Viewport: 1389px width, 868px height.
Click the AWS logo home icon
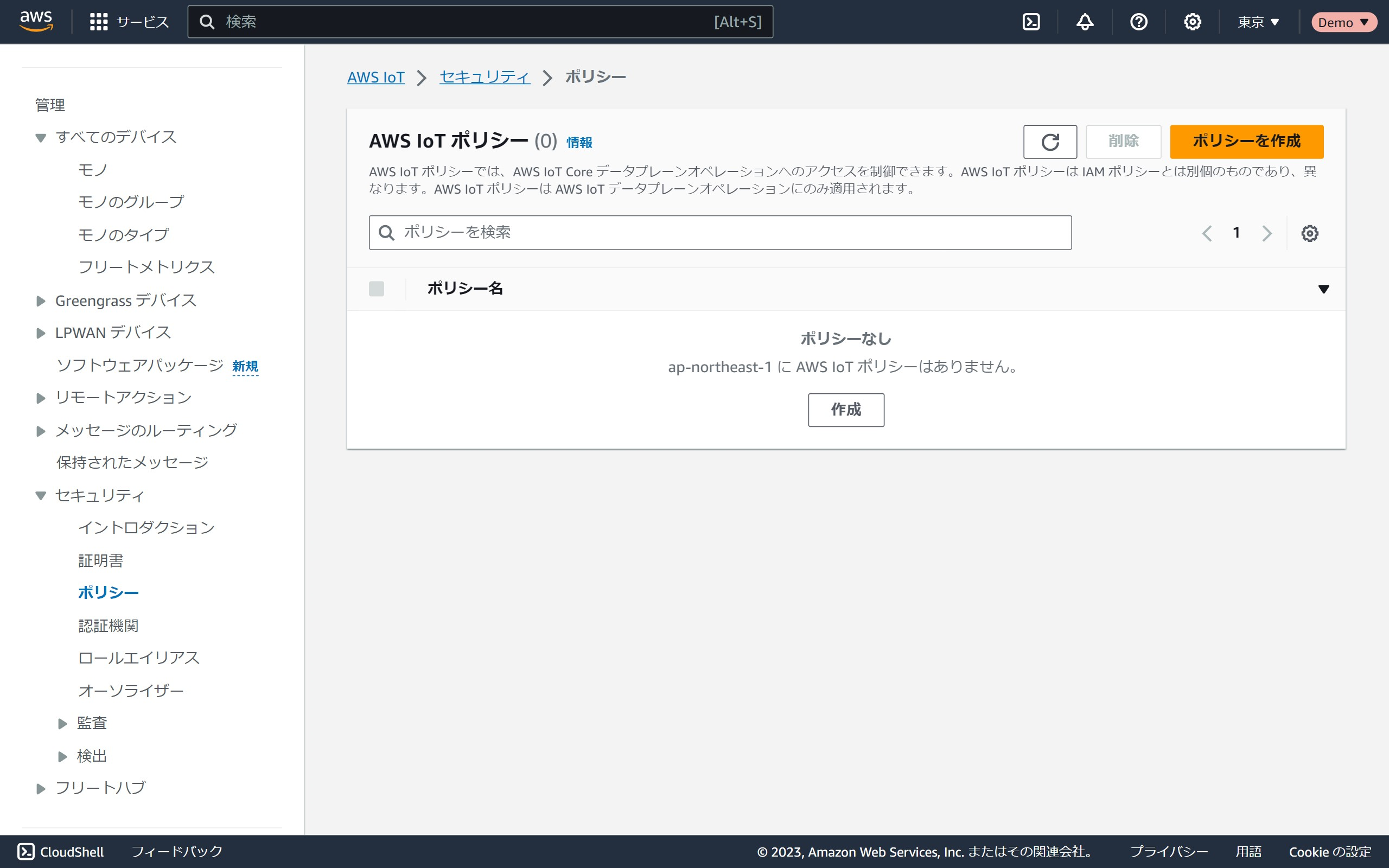click(36, 21)
